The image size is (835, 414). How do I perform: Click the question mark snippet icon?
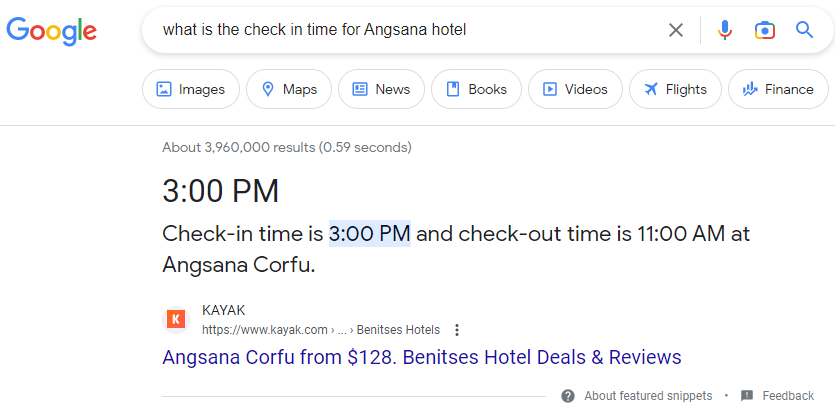pyautogui.click(x=568, y=396)
